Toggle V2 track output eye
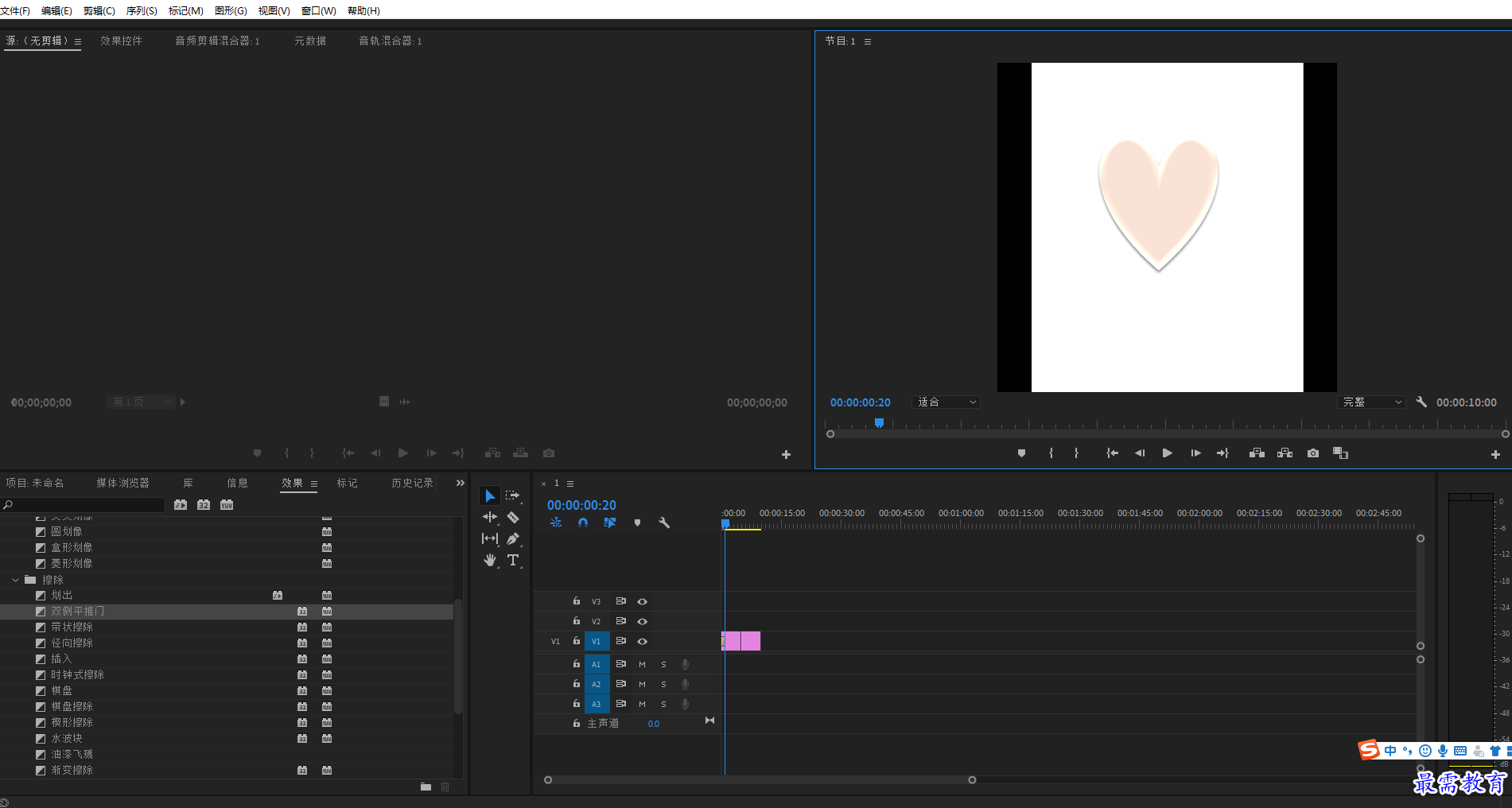1512x808 pixels. coord(642,622)
